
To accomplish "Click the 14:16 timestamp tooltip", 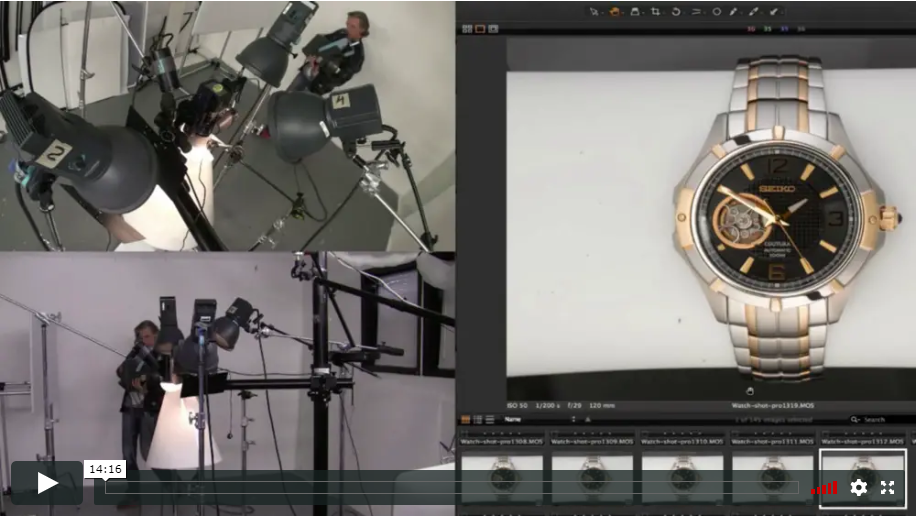I will click(x=105, y=469).
